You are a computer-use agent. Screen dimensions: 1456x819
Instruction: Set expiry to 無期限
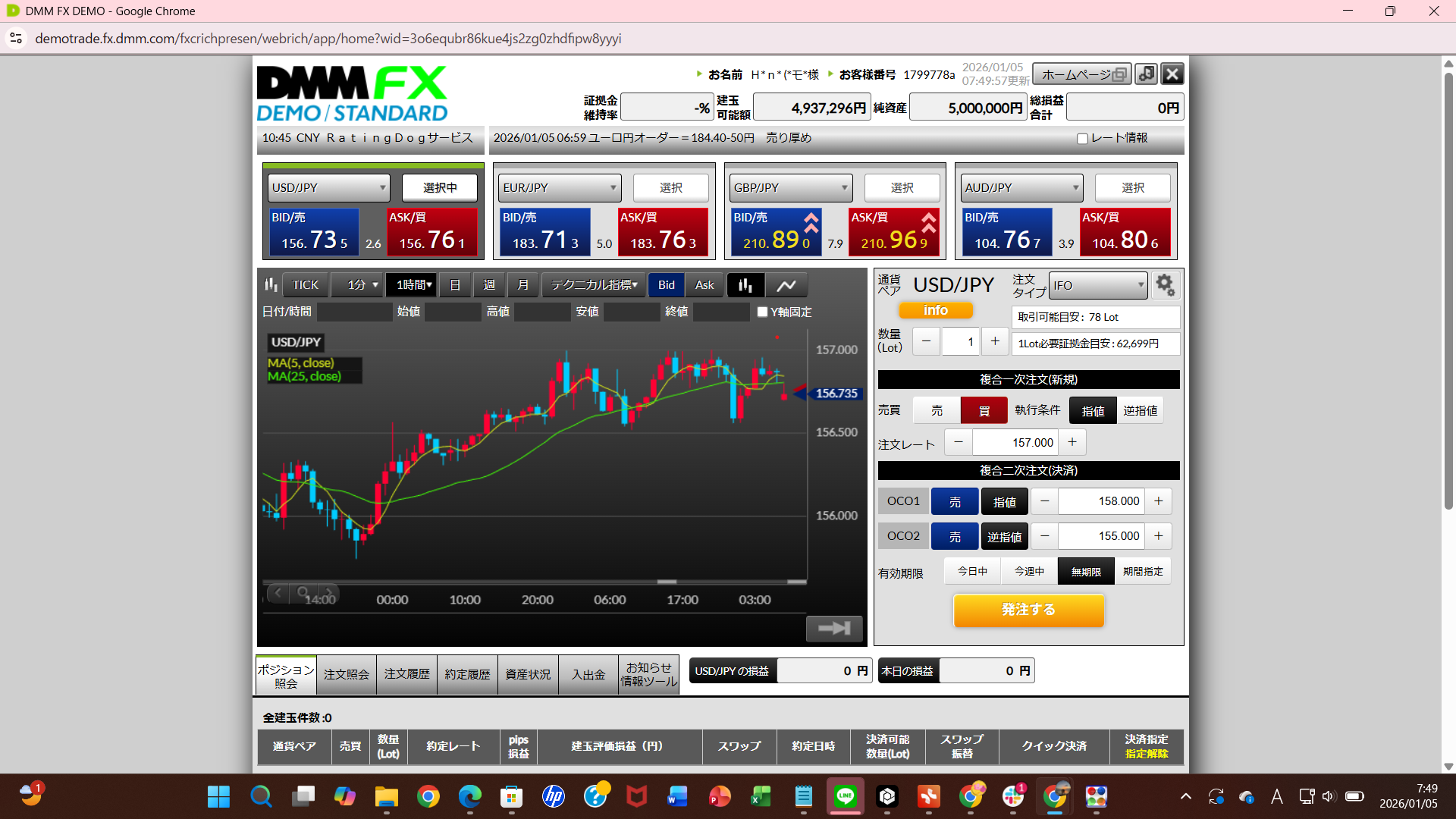tap(1086, 571)
